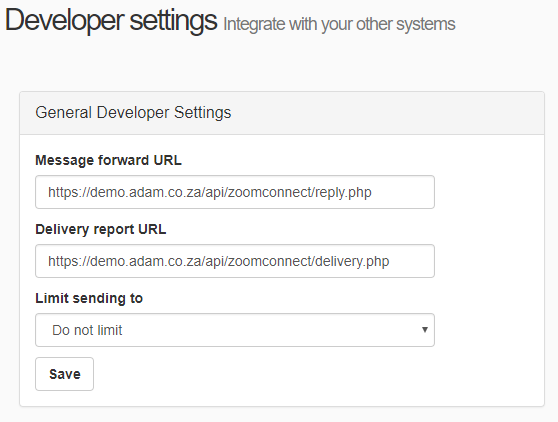Open the Limit sending to dropdown
Screen dimensions: 558x422
click(235, 330)
